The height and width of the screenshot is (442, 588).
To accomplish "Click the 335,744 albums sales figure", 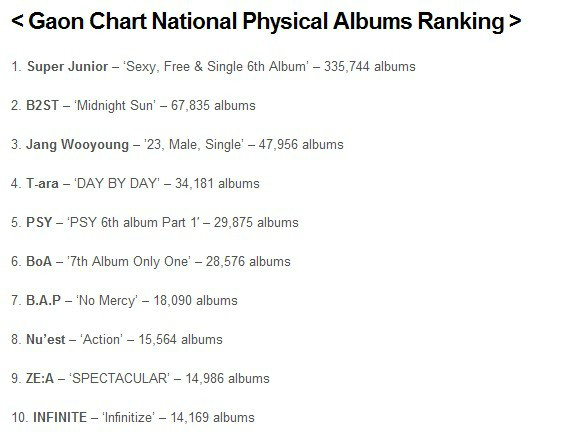I will tap(370, 67).
